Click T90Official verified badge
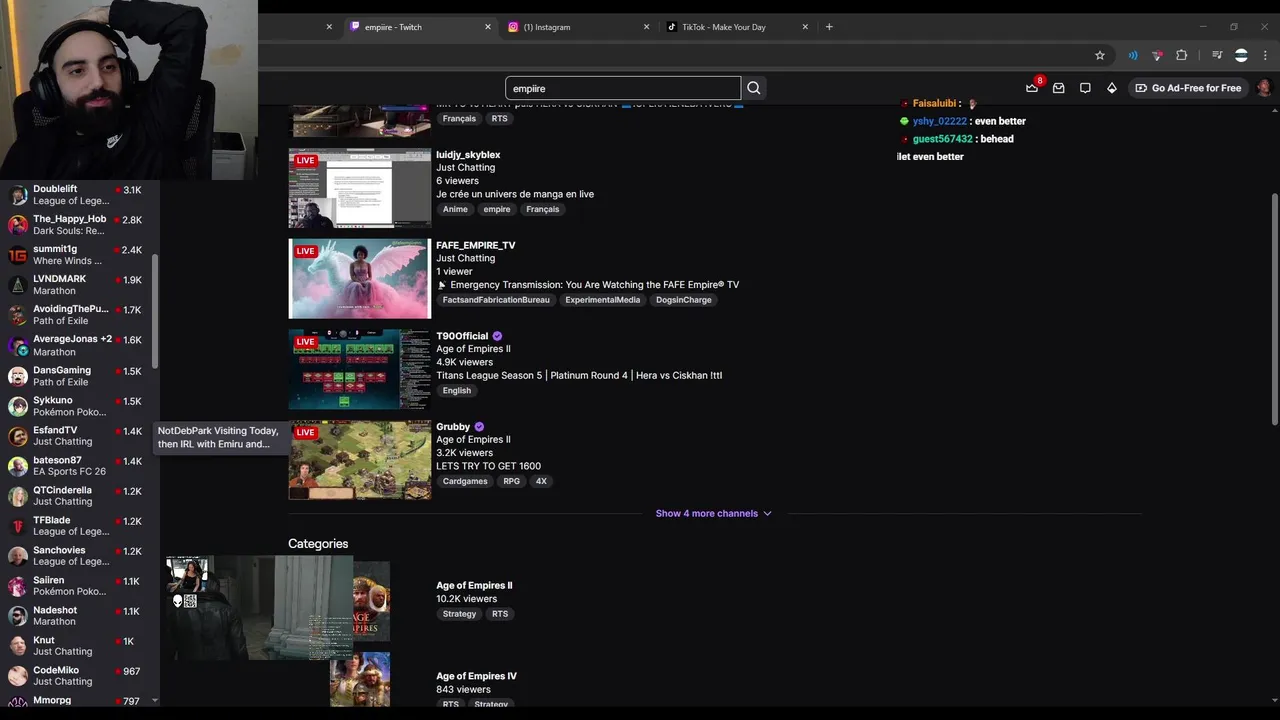The height and width of the screenshot is (720, 1280). (x=497, y=336)
